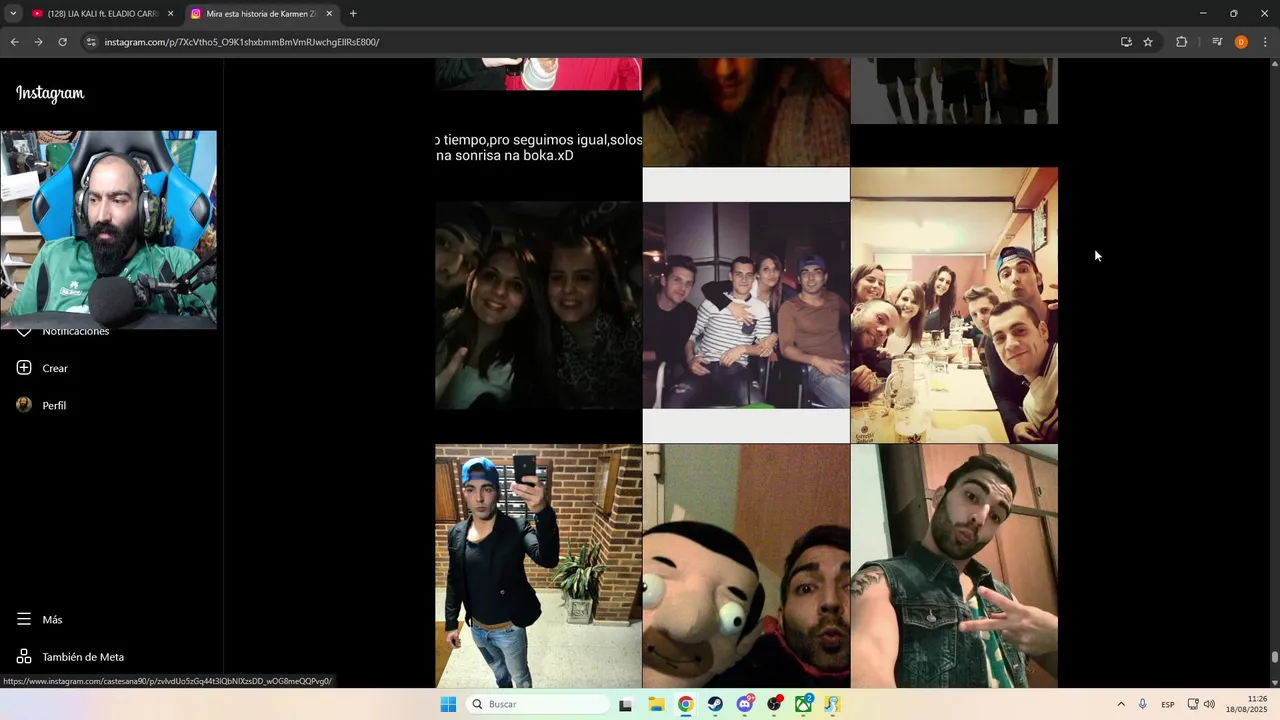The image size is (1280, 720).
Task: Open the dinner table group selfie
Action: click(954, 305)
